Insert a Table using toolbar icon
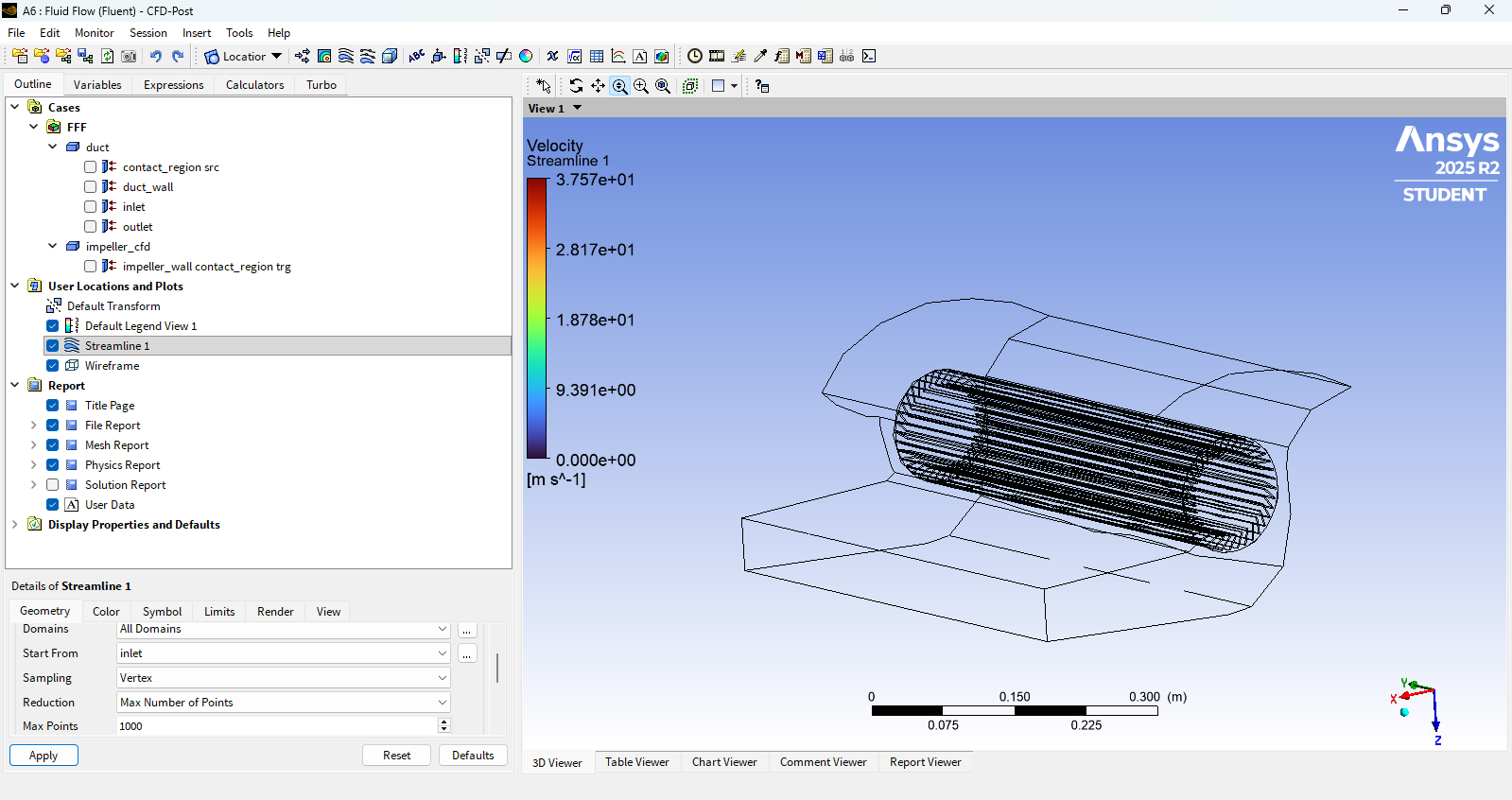Screen dimensions: 1512x800 click(597, 57)
